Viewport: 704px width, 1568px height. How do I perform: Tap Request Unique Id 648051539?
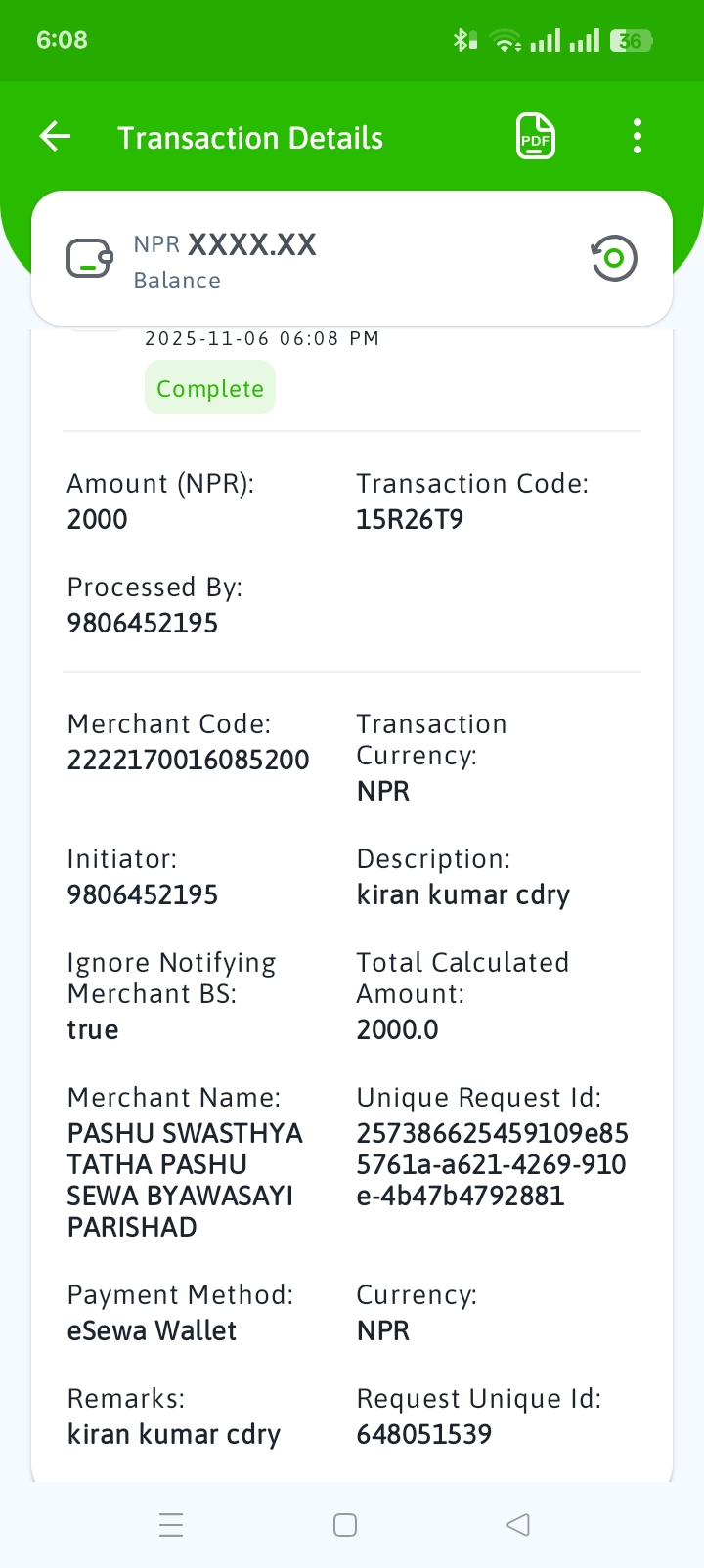[424, 1434]
